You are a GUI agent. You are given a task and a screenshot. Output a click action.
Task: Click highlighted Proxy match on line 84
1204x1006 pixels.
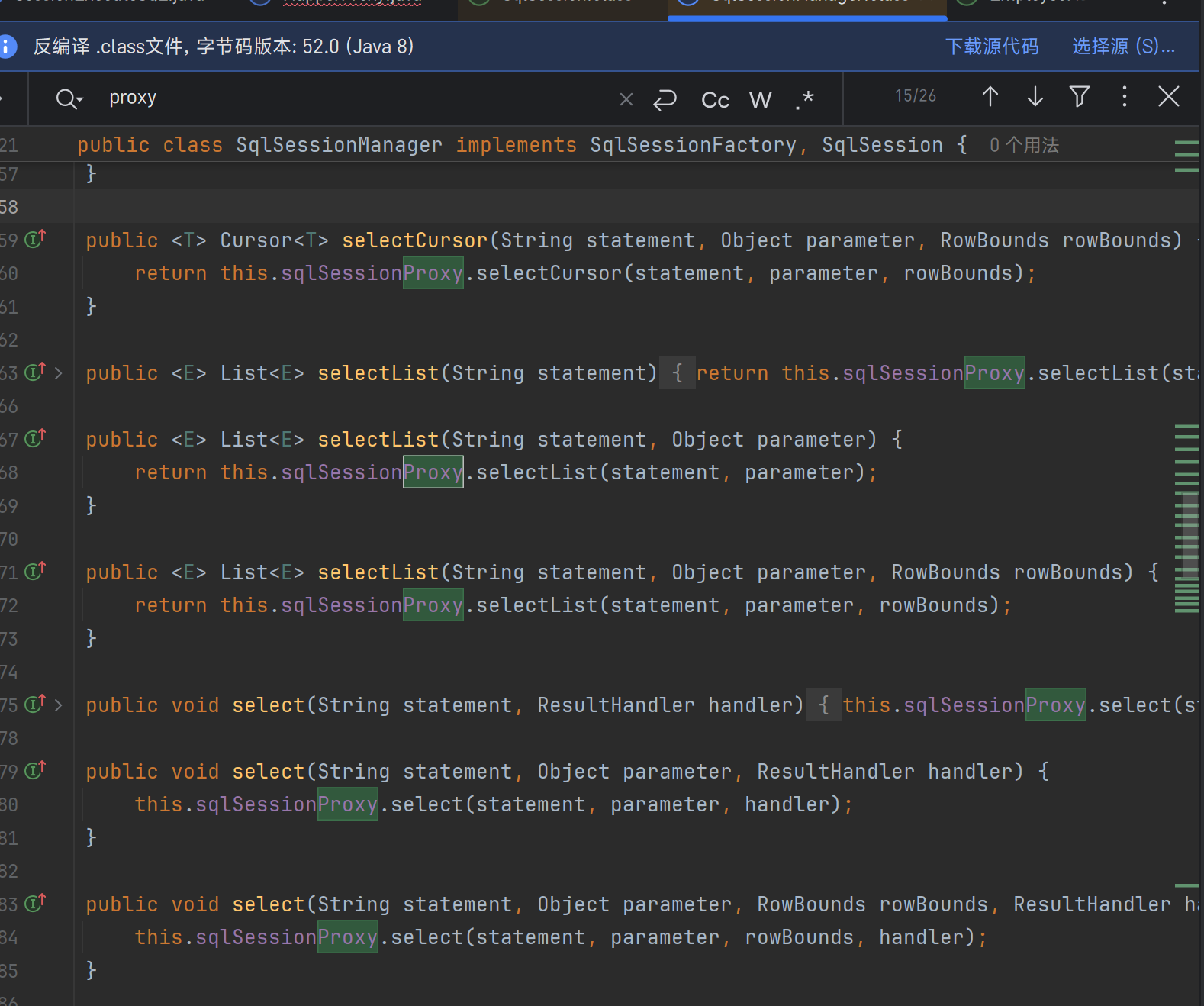click(x=348, y=937)
